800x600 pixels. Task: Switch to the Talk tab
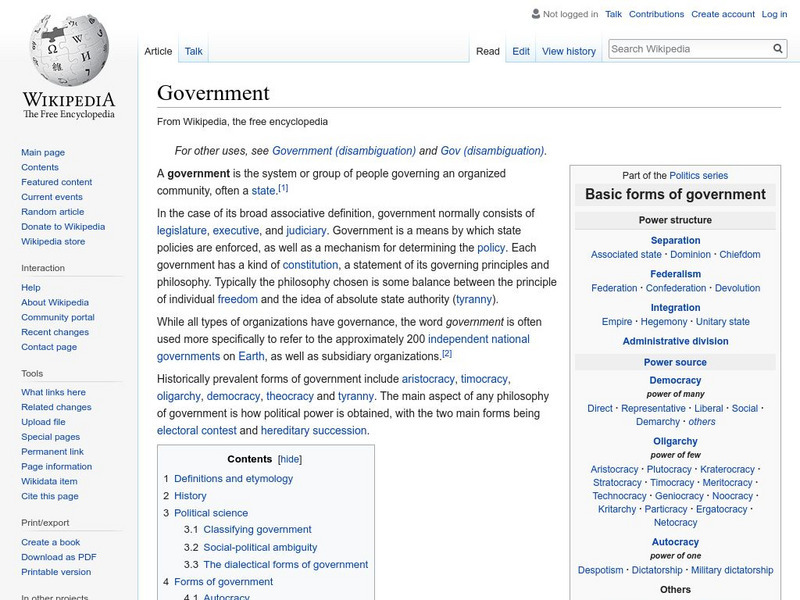click(193, 51)
